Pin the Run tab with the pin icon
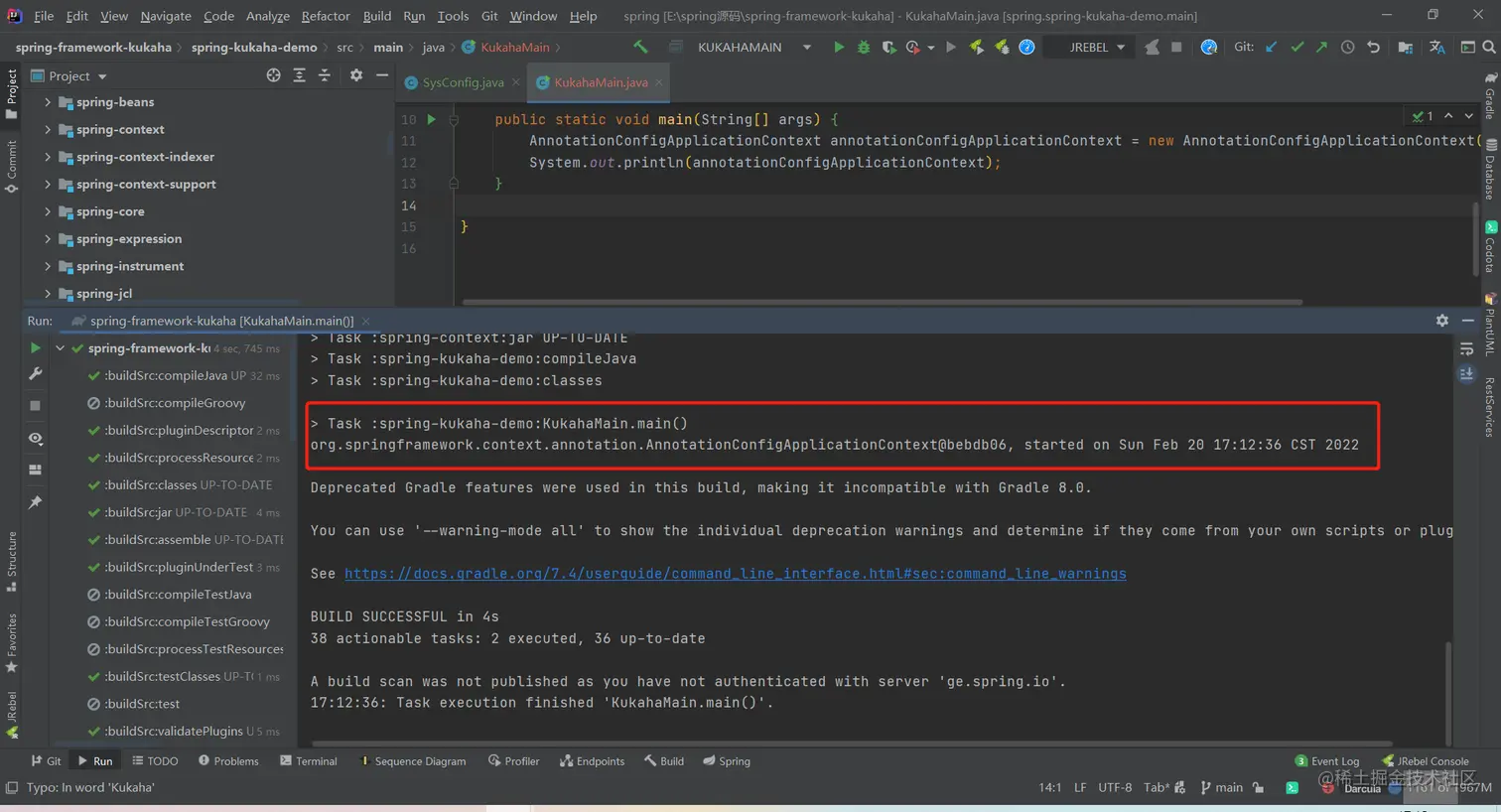 35,502
